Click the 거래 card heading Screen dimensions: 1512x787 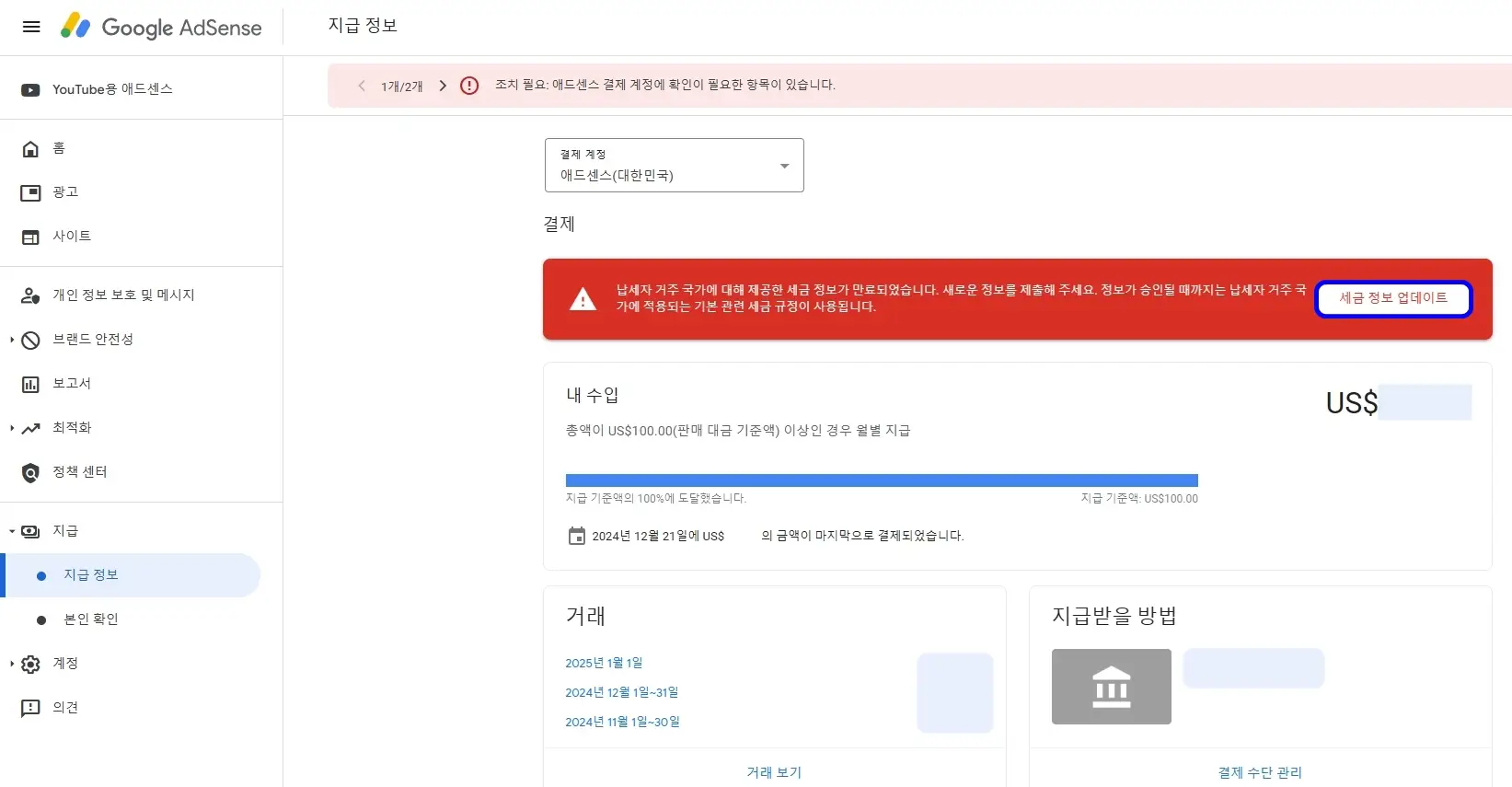(x=585, y=616)
